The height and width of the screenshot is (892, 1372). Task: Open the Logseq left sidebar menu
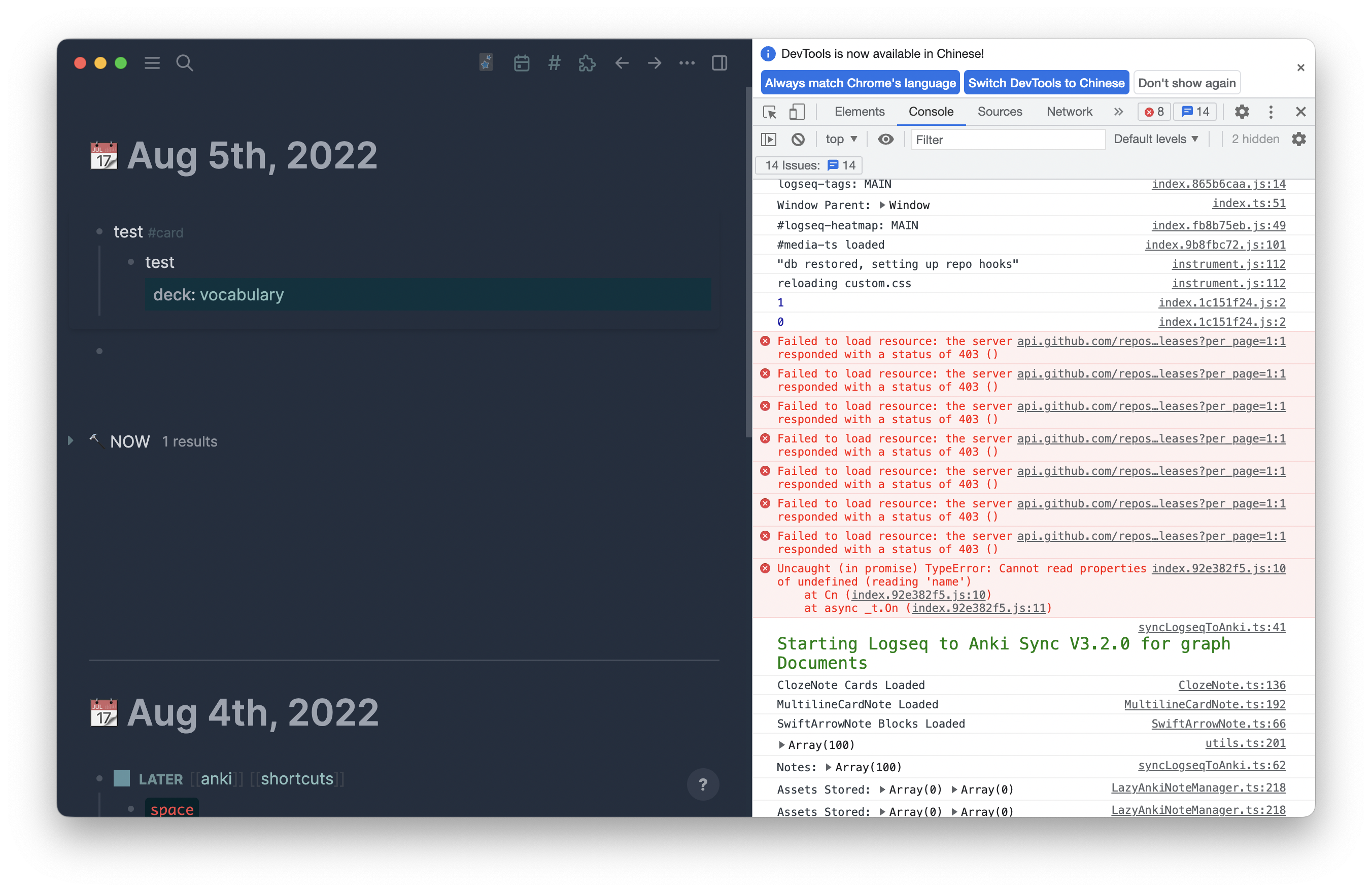tap(152, 63)
